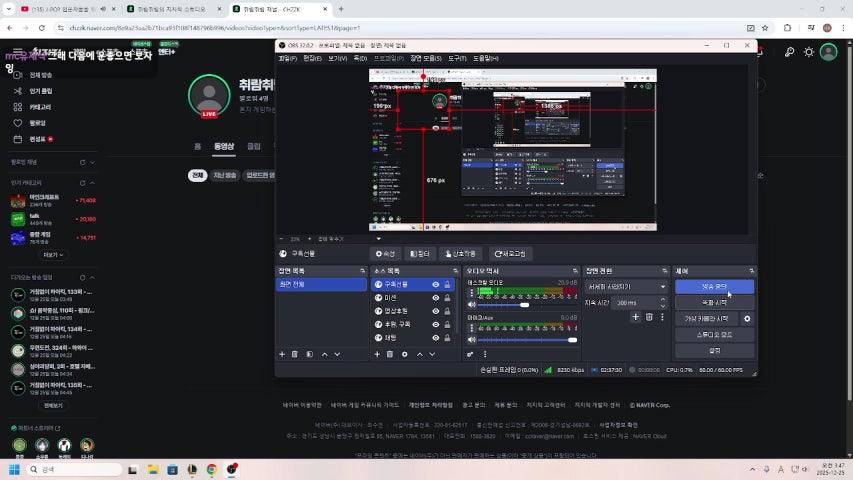This screenshot has width=853, height=480.
Task: Mute the Mic/Aux speaker icon
Action: point(473,340)
